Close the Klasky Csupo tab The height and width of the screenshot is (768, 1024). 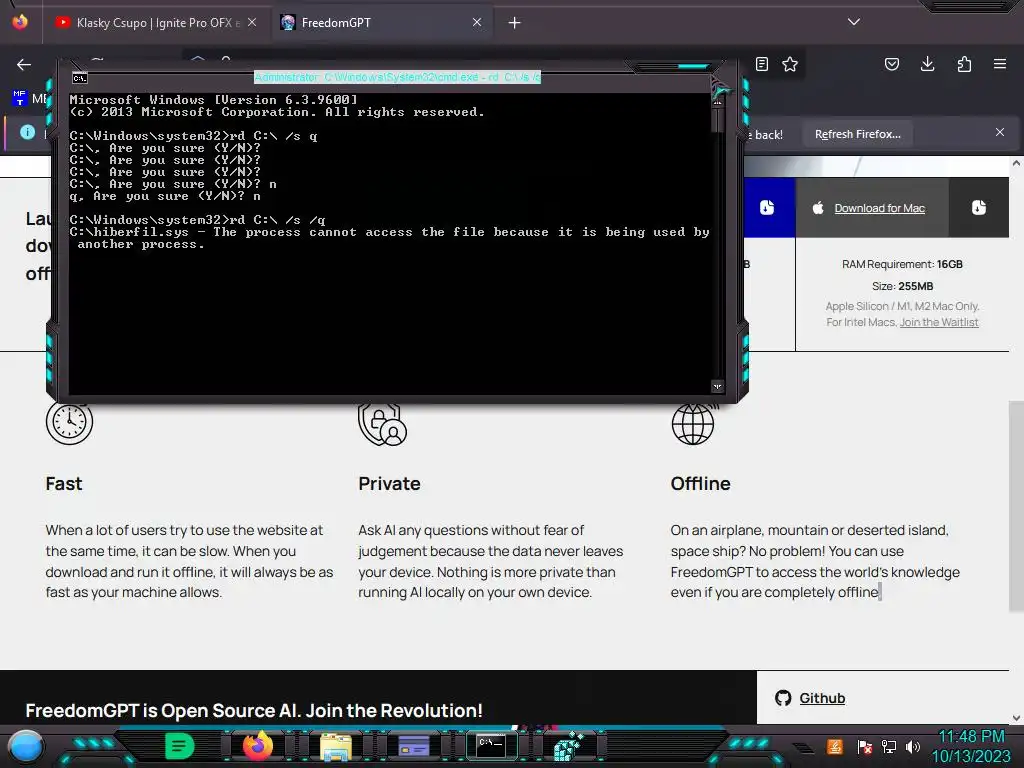pos(252,22)
